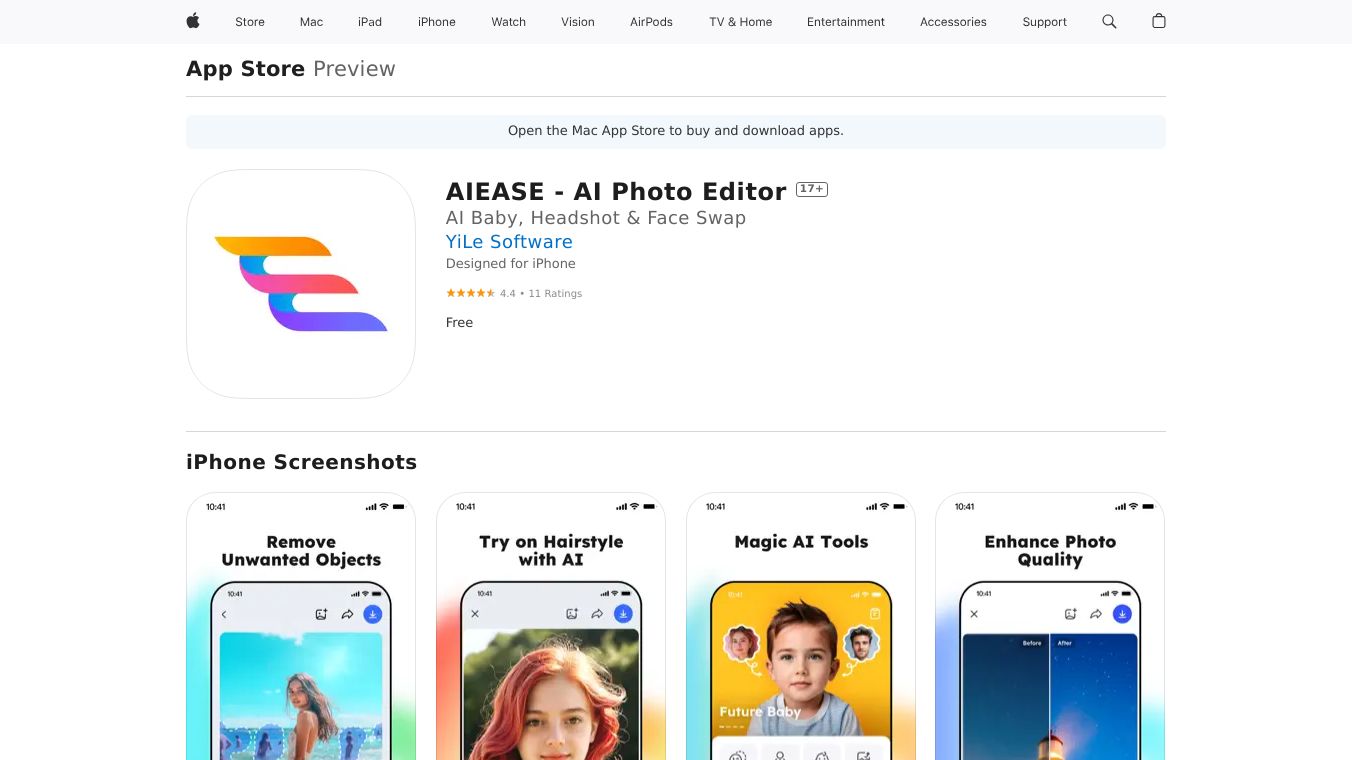
Task: Click the close X icon in Enhance Photo screenshot
Action: coord(974,614)
